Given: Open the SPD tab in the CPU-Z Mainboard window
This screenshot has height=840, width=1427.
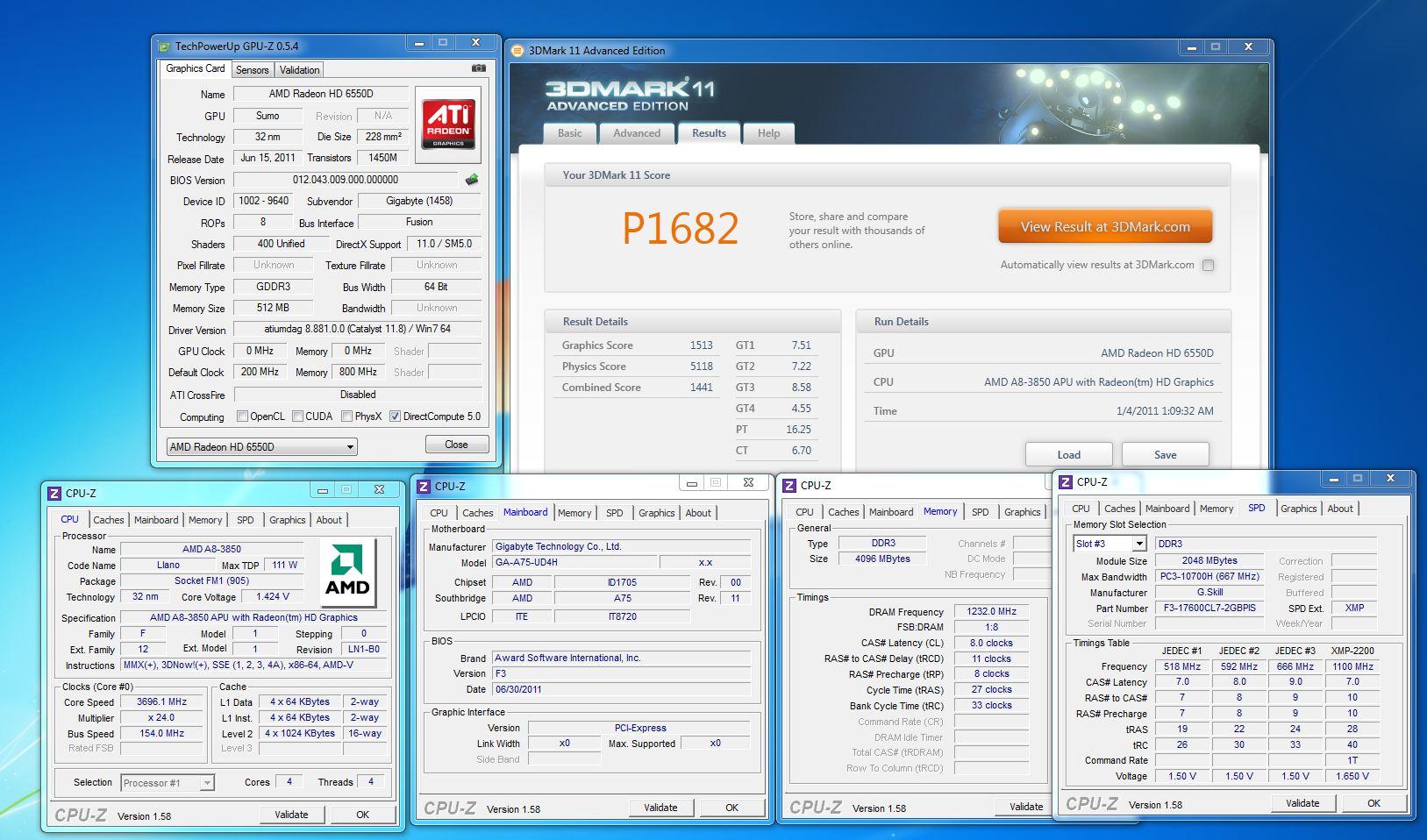Looking at the screenshot, I should tap(615, 513).
